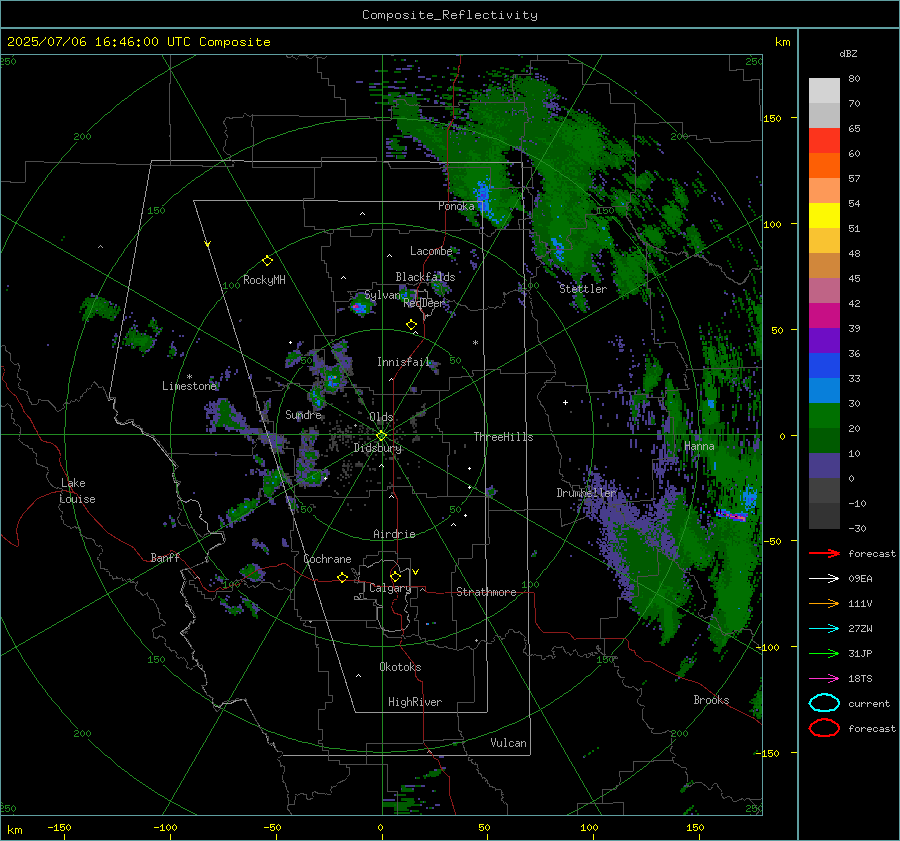Click the green 30 dBZ legend swatch
Screen dimensions: 900x841
click(x=824, y=415)
